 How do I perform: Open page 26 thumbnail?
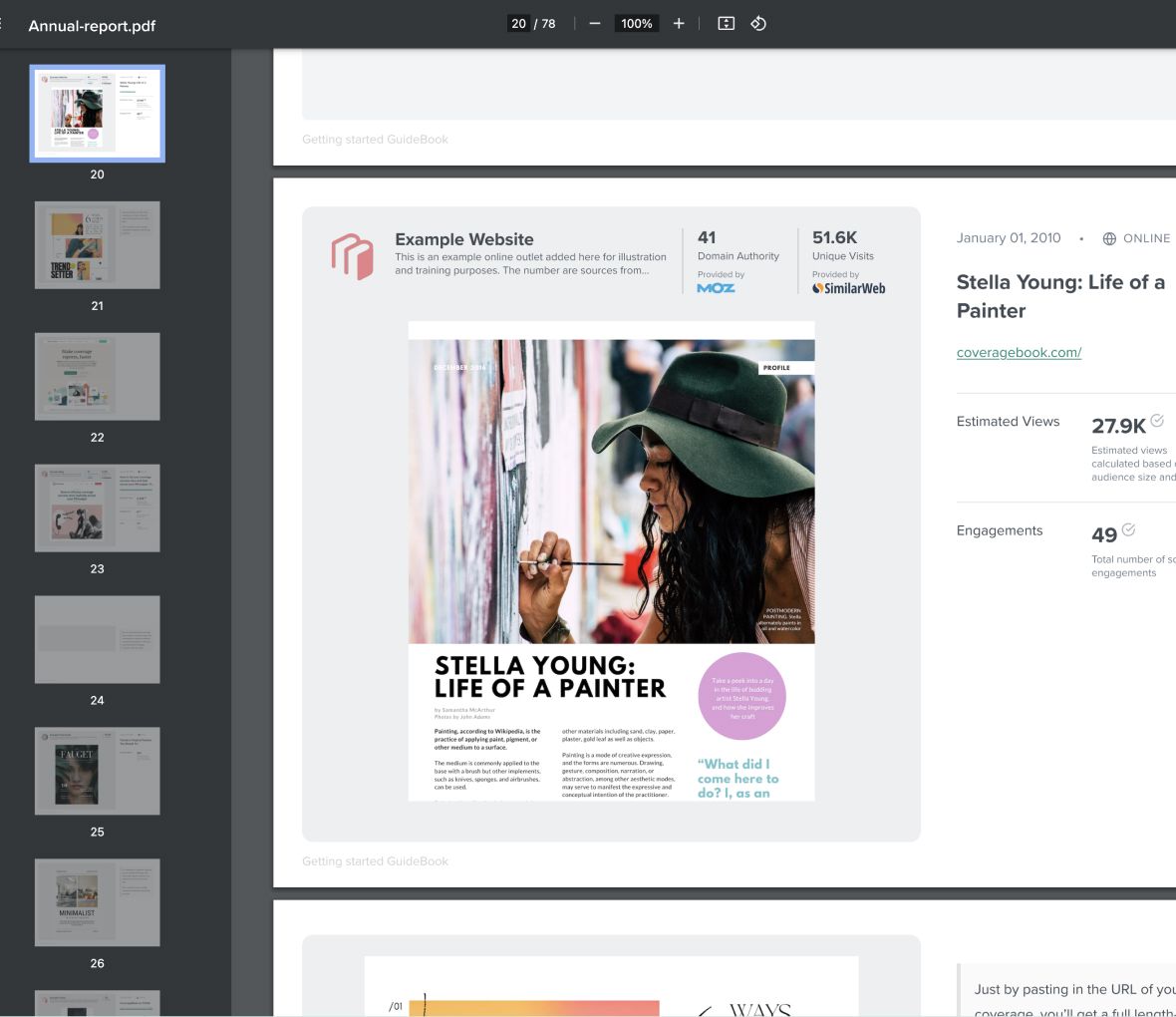(98, 902)
